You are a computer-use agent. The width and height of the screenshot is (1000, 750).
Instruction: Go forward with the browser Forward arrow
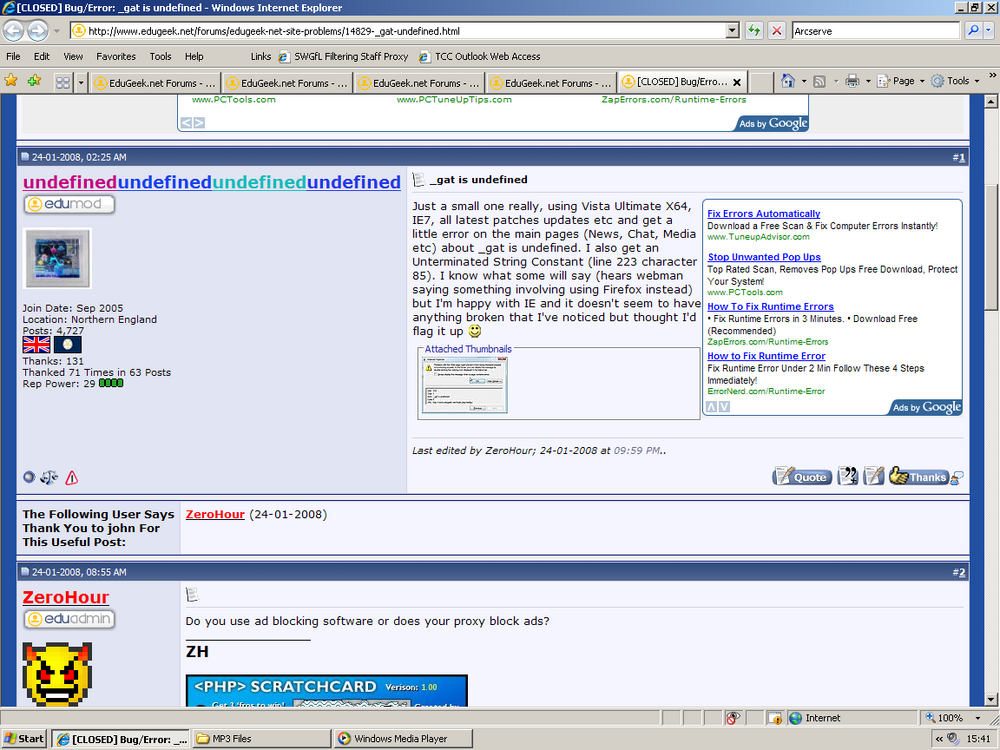click(38, 31)
